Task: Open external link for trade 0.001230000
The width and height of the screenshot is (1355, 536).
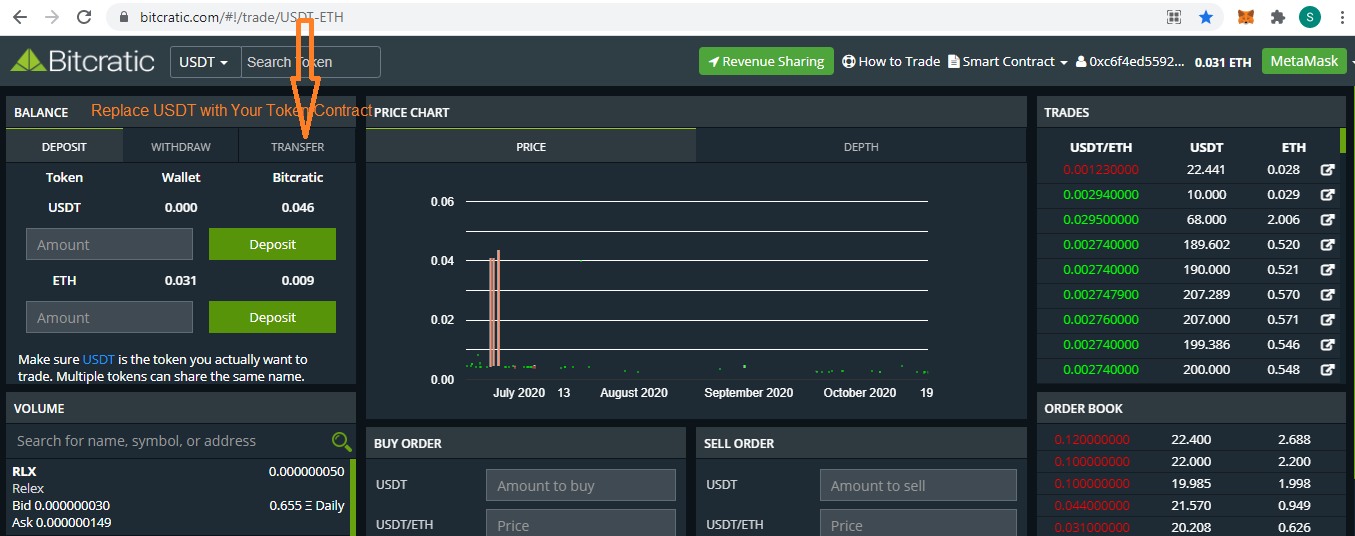Action: pos(1327,170)
